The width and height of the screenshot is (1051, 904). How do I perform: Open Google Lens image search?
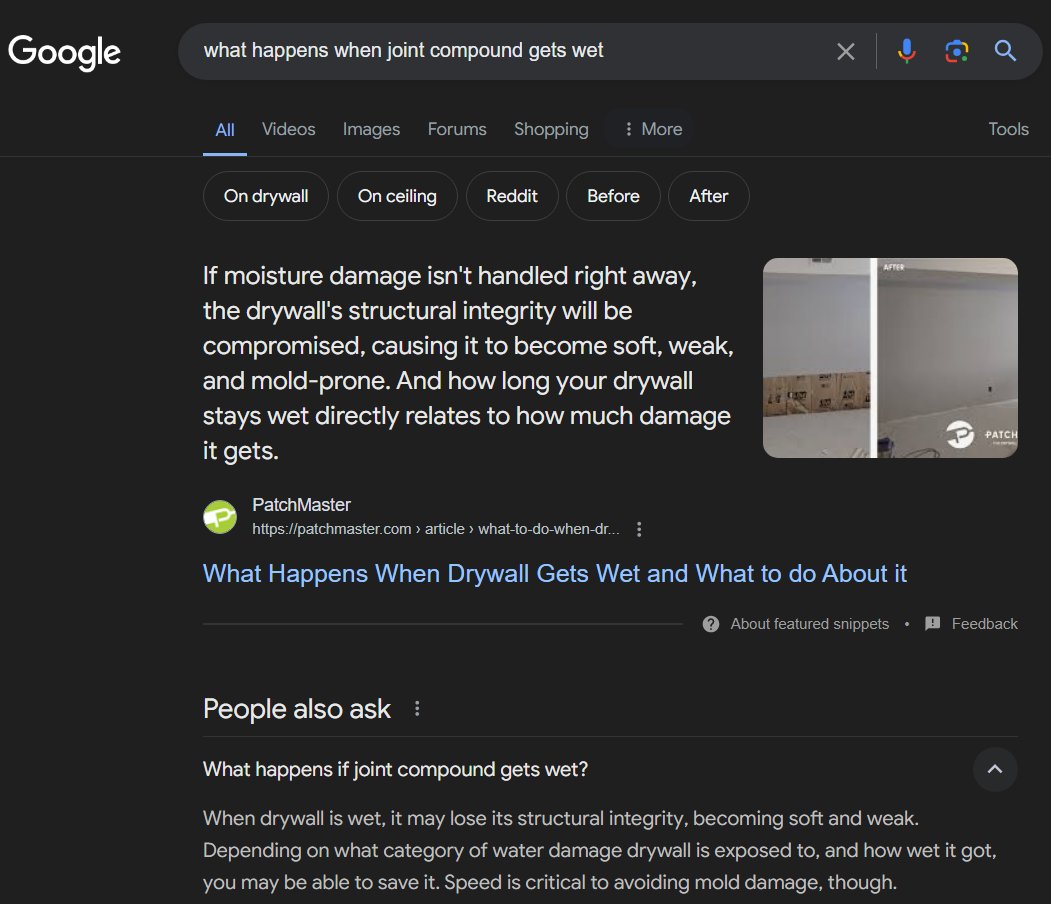956,51
